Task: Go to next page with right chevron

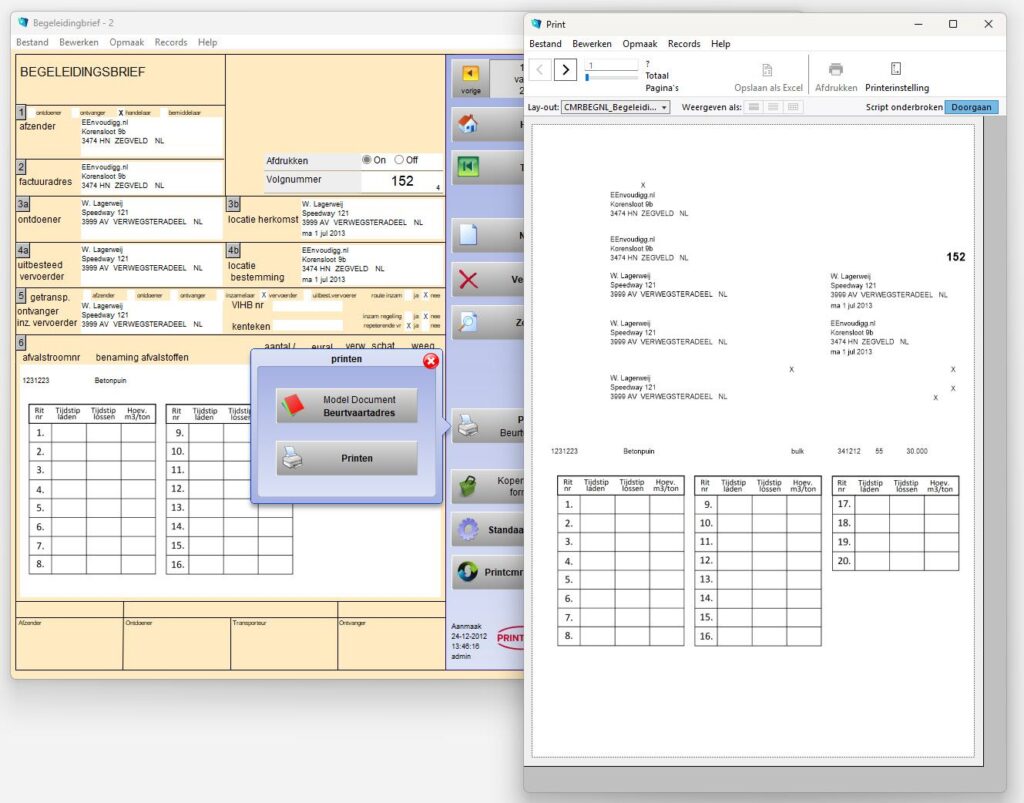Action: pyautogui.click(x=565, y=69)
